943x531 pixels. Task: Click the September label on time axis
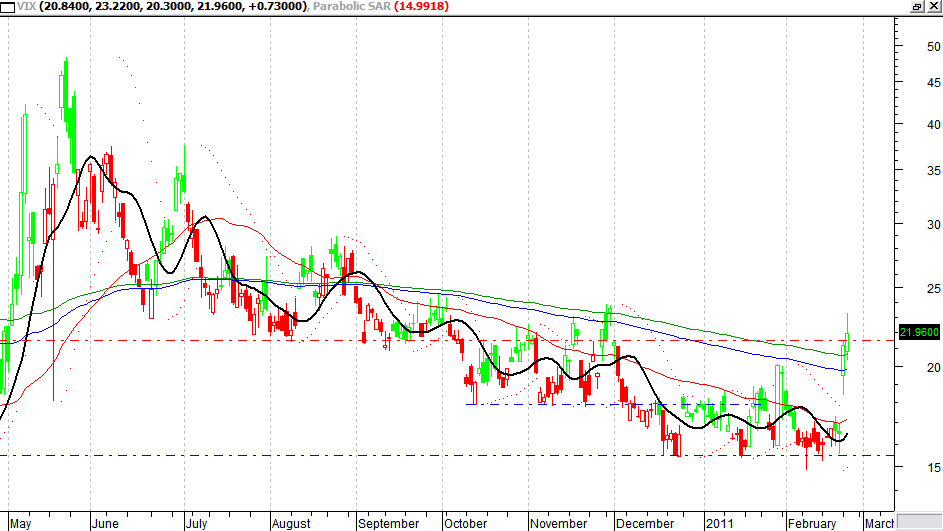(x=389, y=524)
